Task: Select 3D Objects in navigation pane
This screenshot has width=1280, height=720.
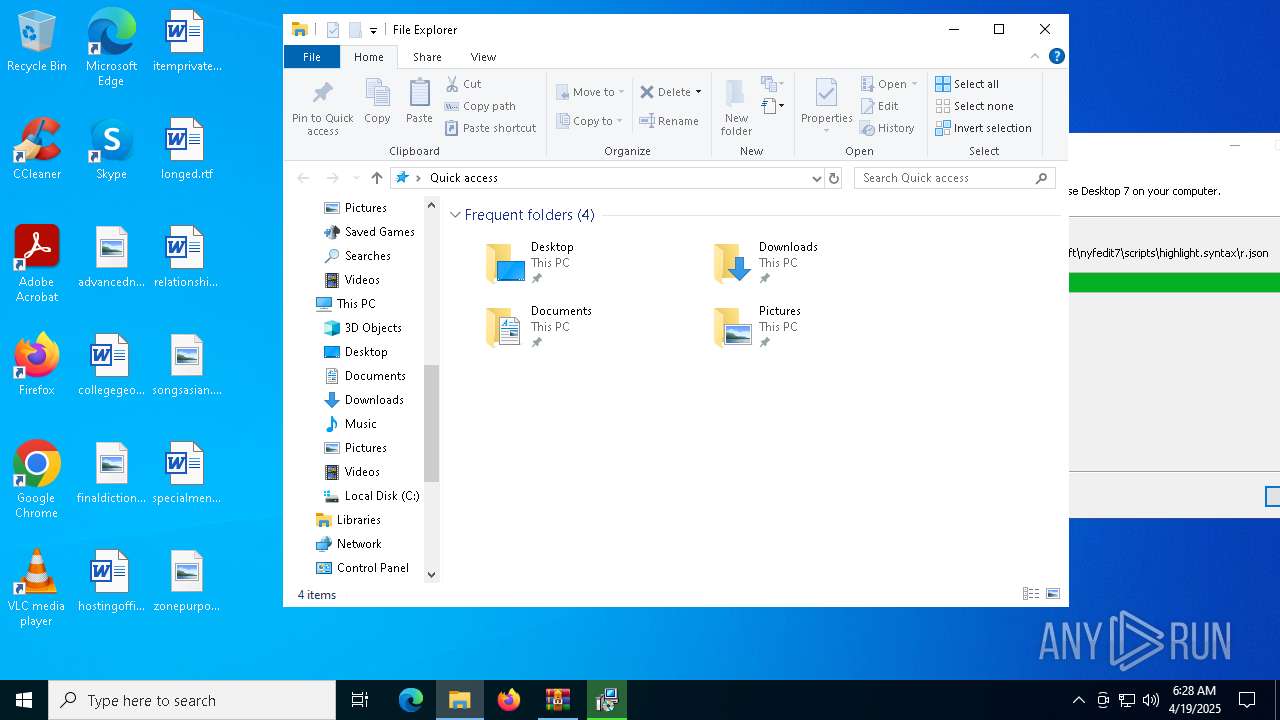Action: point(373,328)
